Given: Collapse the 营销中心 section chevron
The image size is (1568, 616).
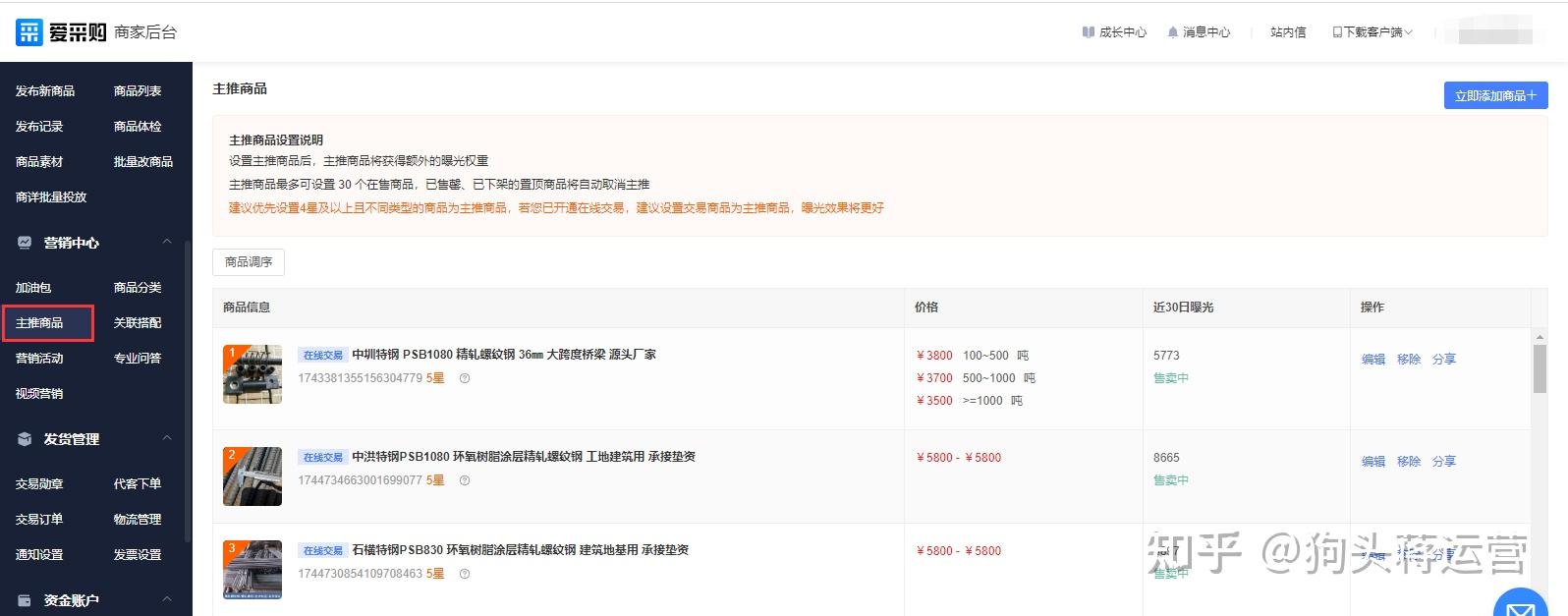Looking at the screenshot, I should [x=167, y=242].
